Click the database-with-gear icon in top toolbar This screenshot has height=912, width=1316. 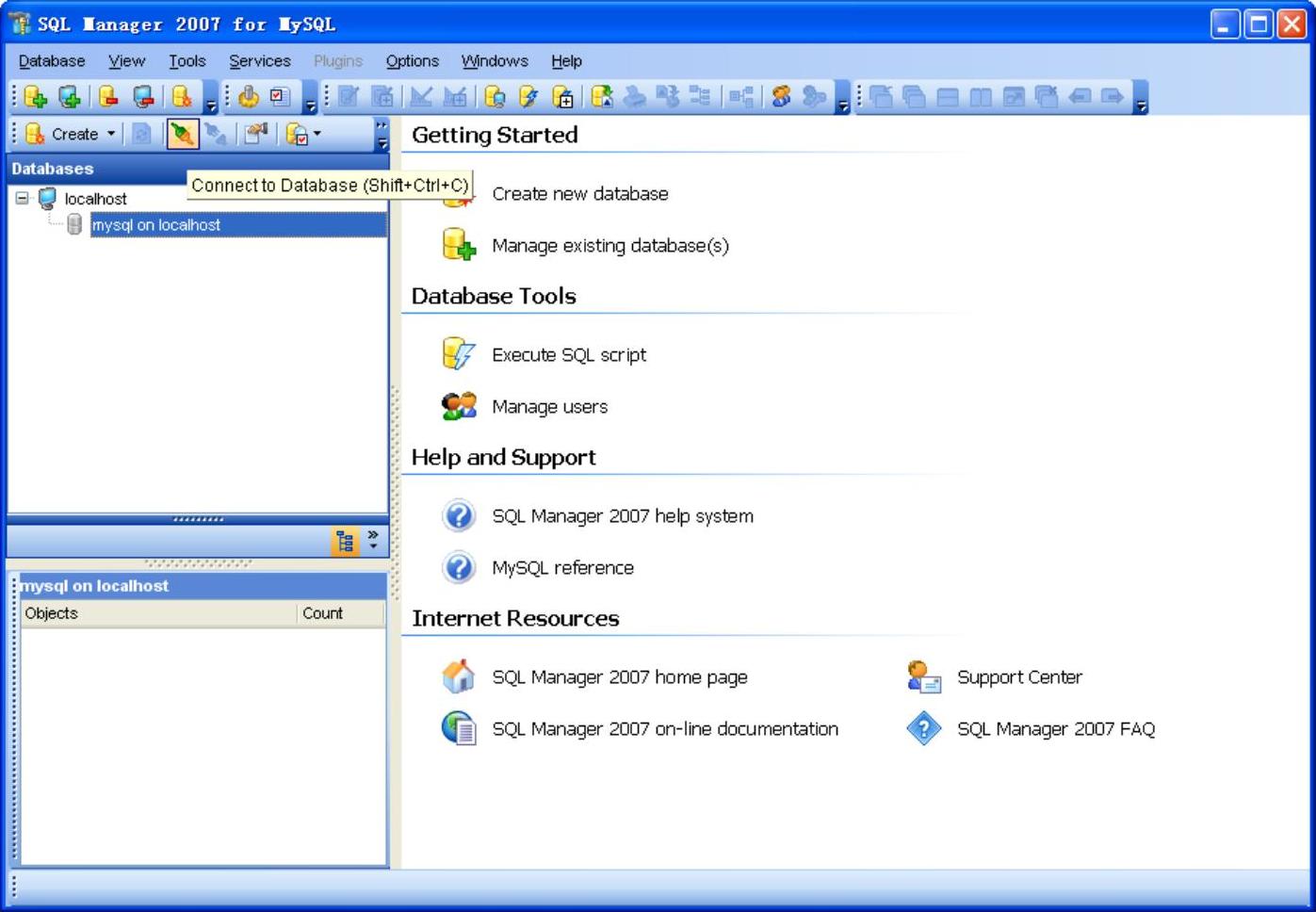click(x=181, y=97)
